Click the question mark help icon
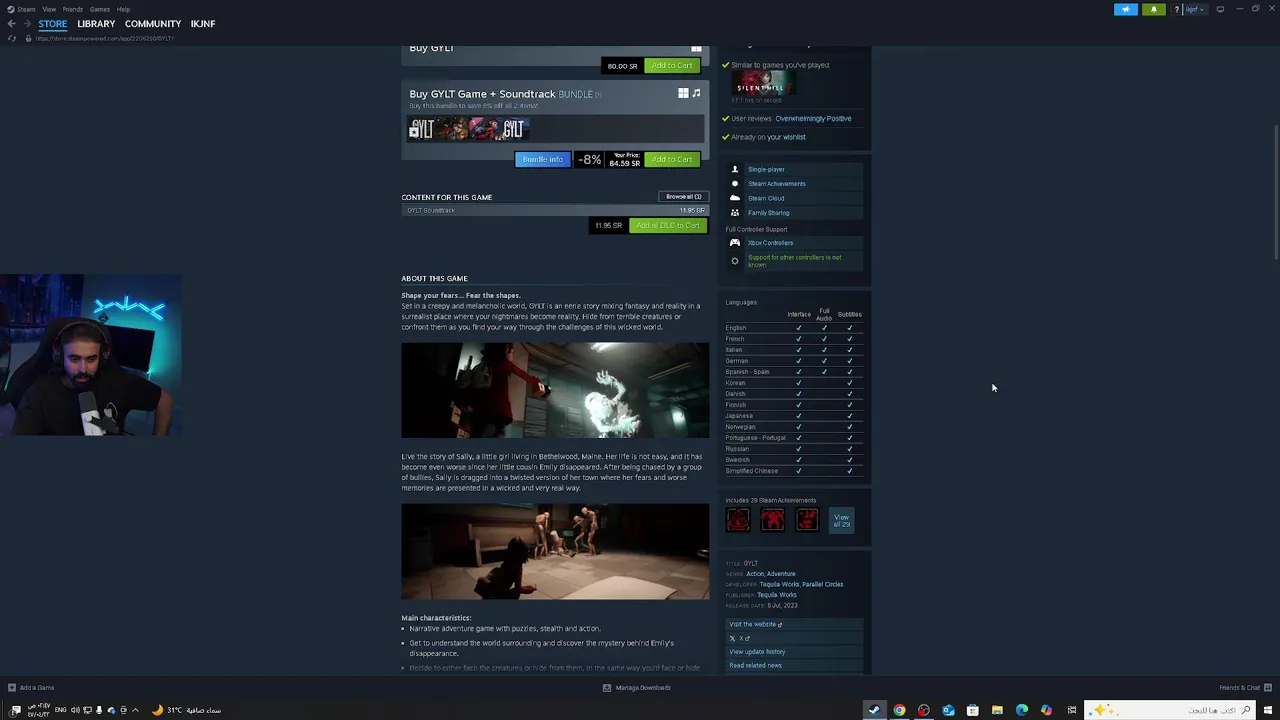1280x720 pixels. [1177, 9]
